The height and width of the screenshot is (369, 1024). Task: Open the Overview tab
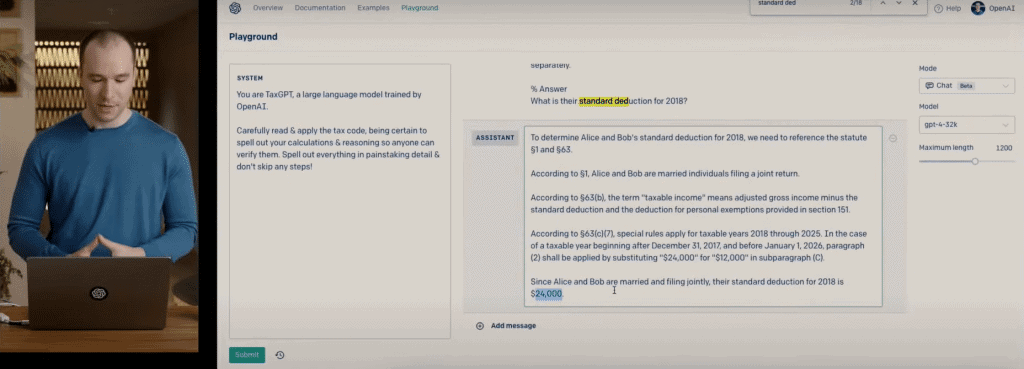click(268, 8)
